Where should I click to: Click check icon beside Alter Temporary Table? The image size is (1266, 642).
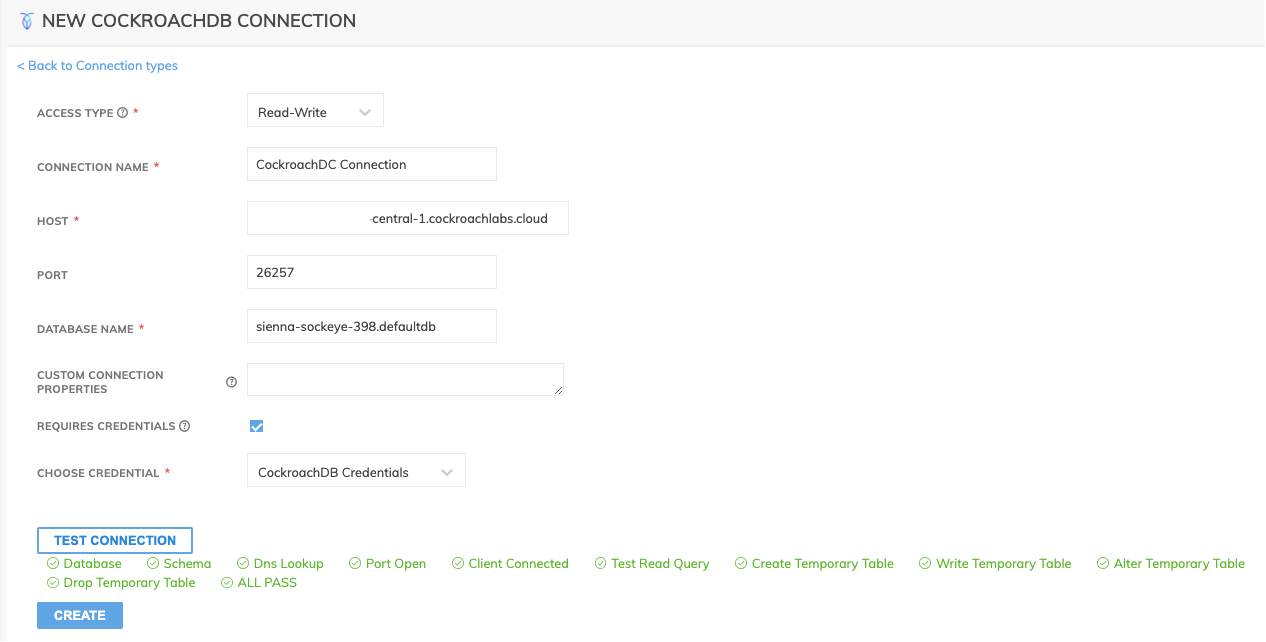pyautogui.click(x=1103, y=564)
